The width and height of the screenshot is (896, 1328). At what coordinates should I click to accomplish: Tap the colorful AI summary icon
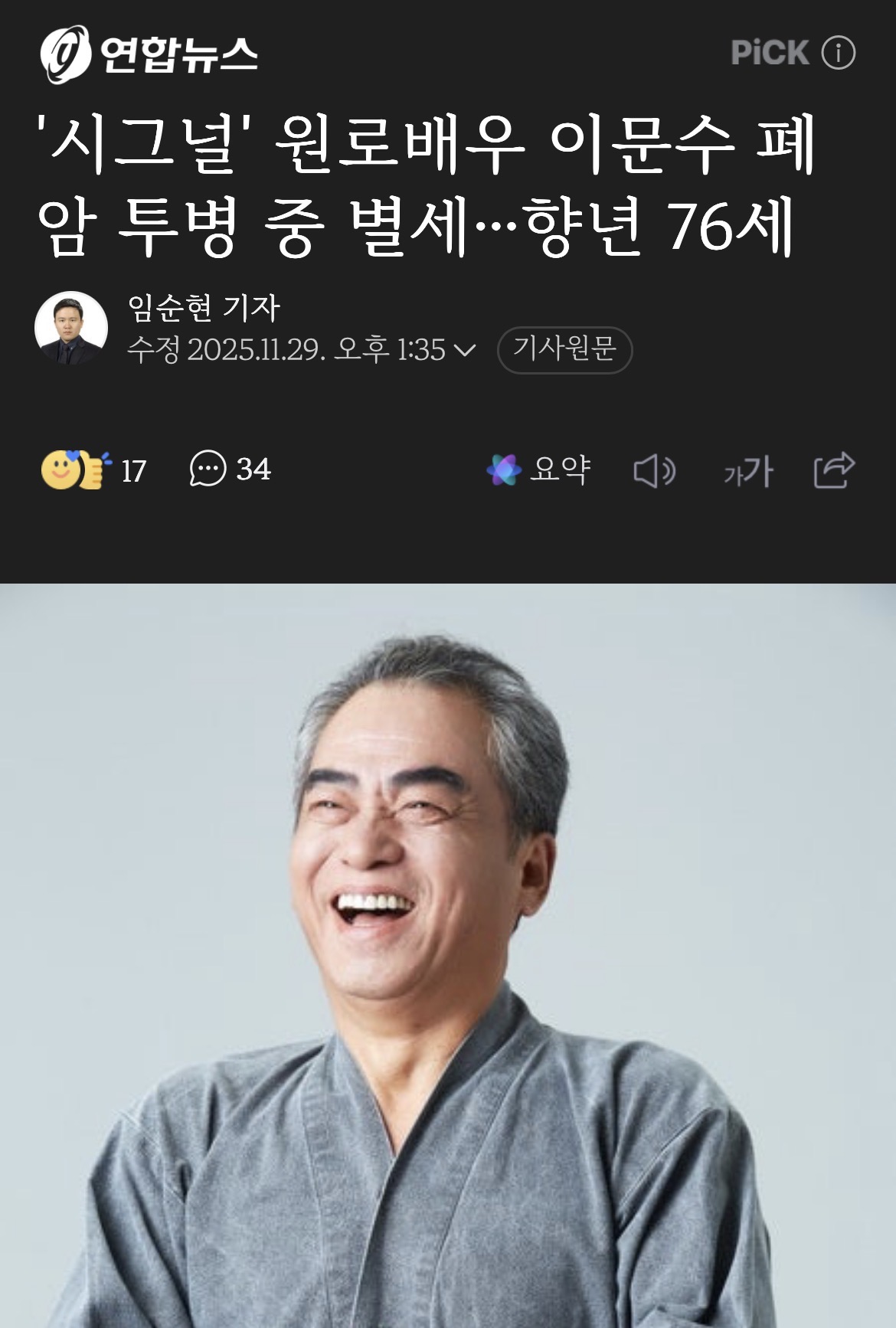(504, 469)
